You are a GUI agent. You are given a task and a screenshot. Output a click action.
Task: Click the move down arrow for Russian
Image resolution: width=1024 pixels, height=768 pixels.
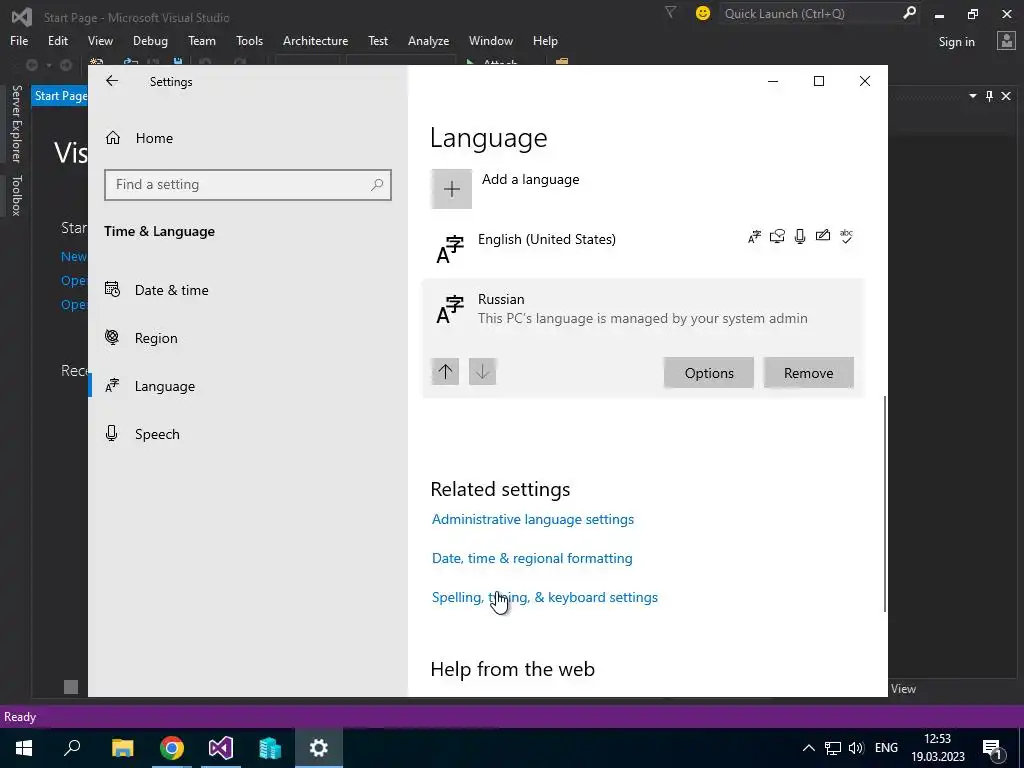(x=483, y=372)
